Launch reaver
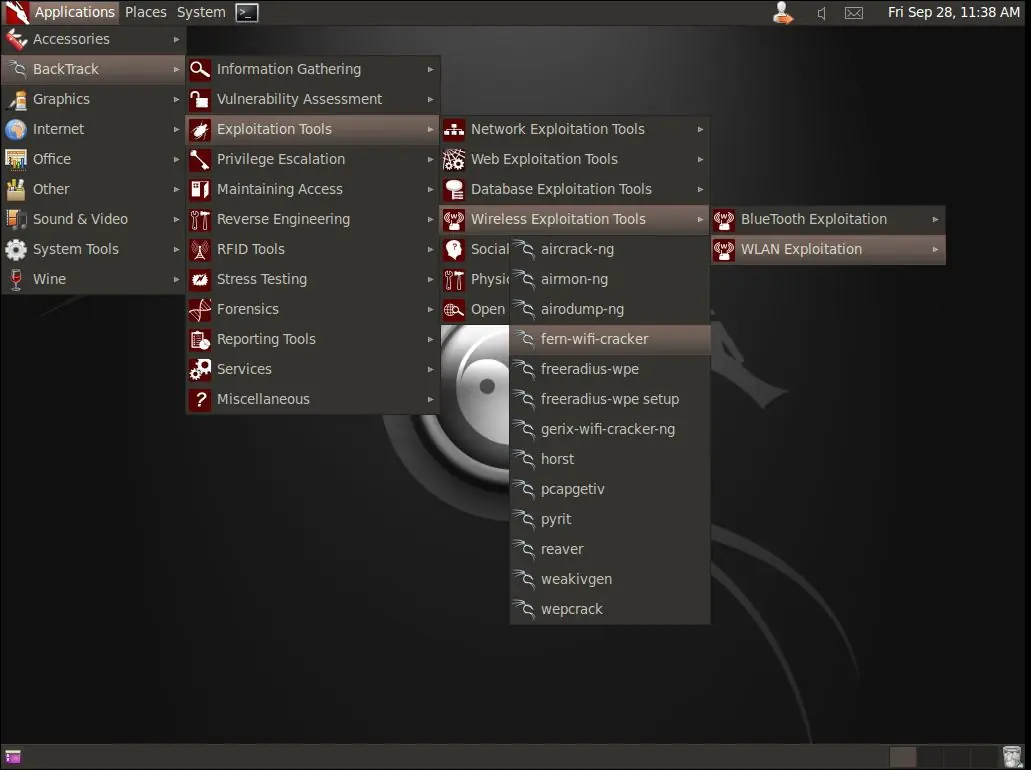This screenshot has width=1031, height=770. (610, 550)
